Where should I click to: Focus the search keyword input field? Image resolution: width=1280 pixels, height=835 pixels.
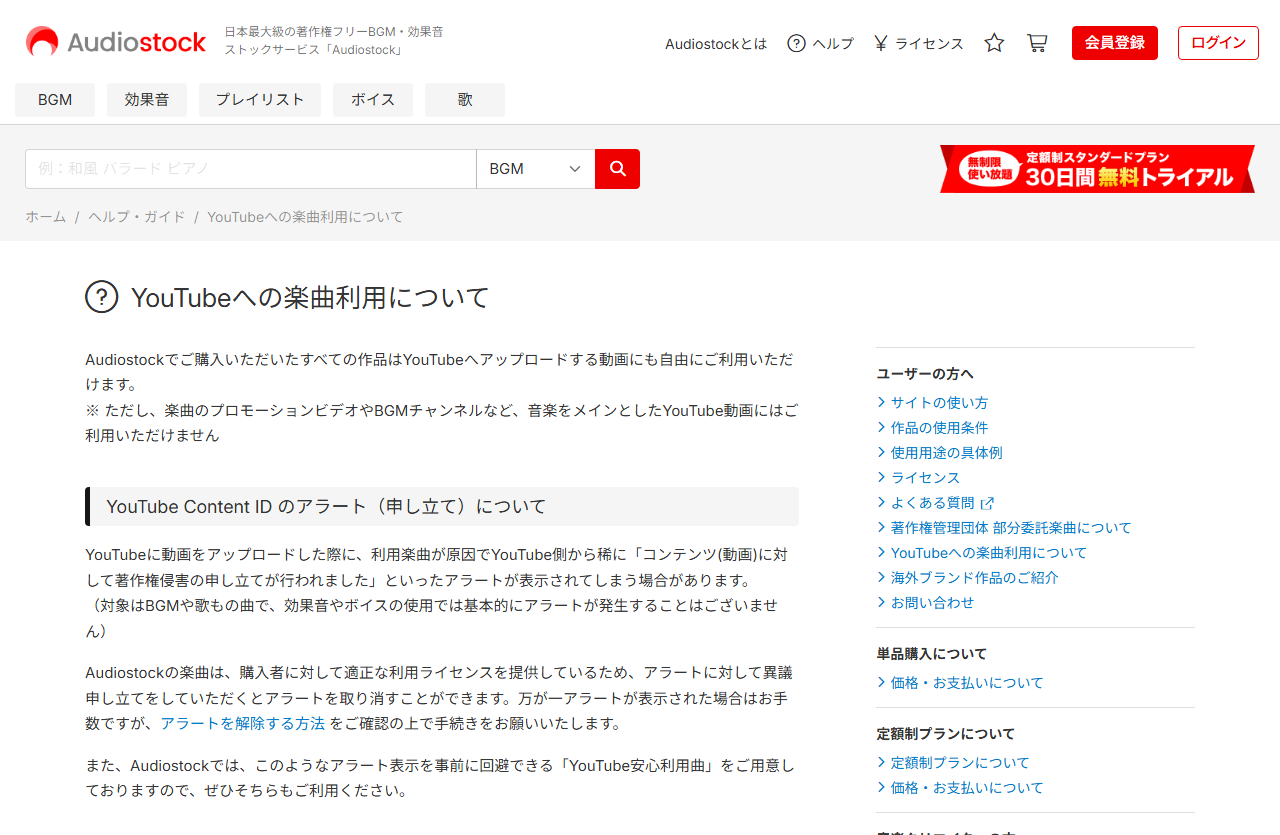click(251, 169)
